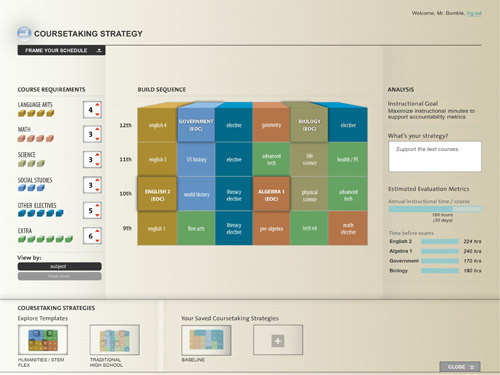The width and height of the screenshot is (500, 375).
Task: Select the Algebra 1 (EOC) course block
Action: coord(271,194)
